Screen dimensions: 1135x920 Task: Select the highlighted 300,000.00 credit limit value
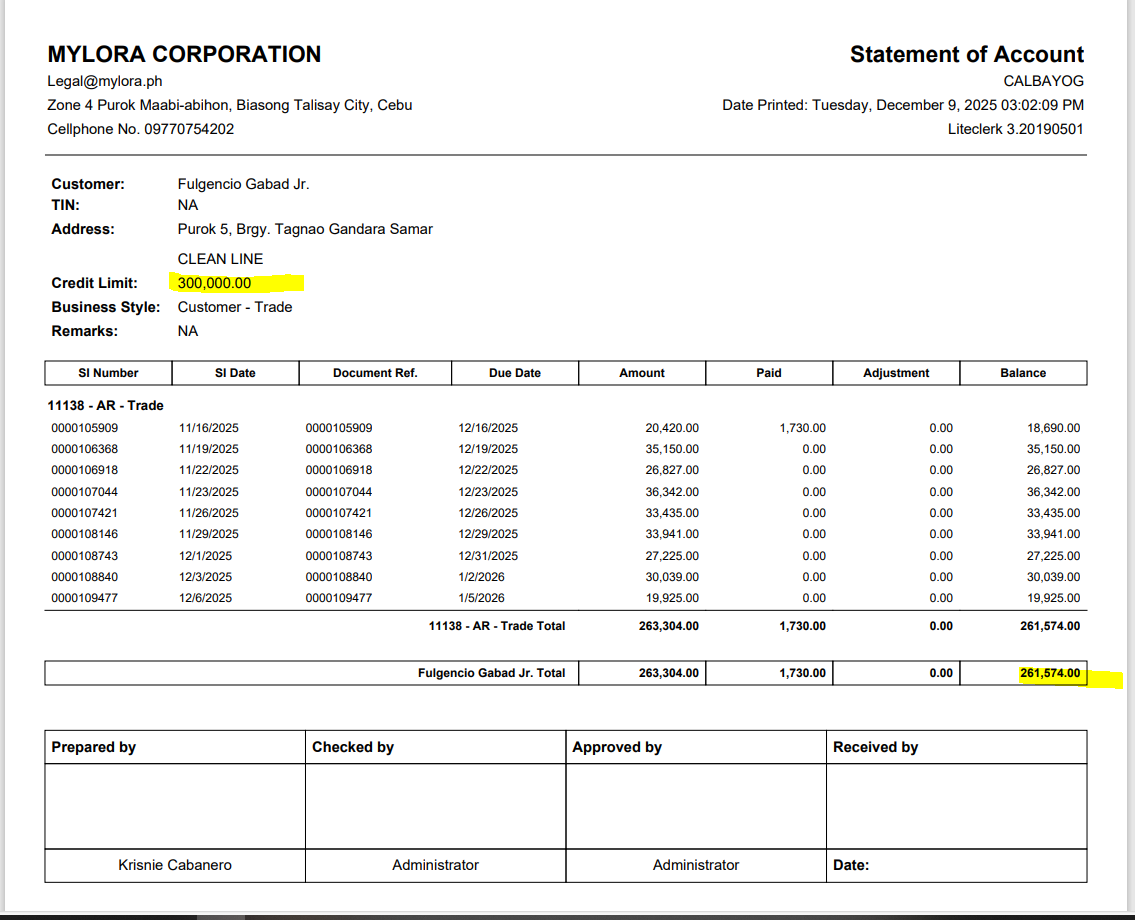(215, 283)
